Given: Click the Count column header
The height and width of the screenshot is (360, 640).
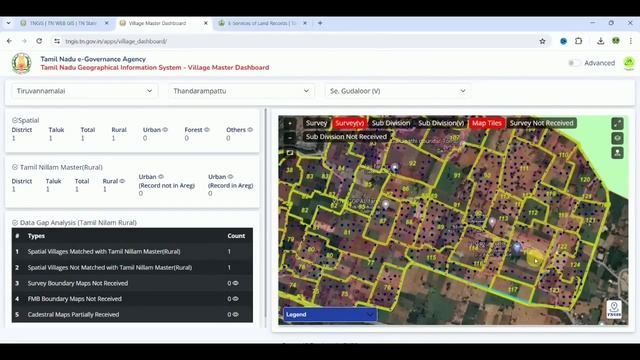Looking at the screenshot, I should pos(236,236).
